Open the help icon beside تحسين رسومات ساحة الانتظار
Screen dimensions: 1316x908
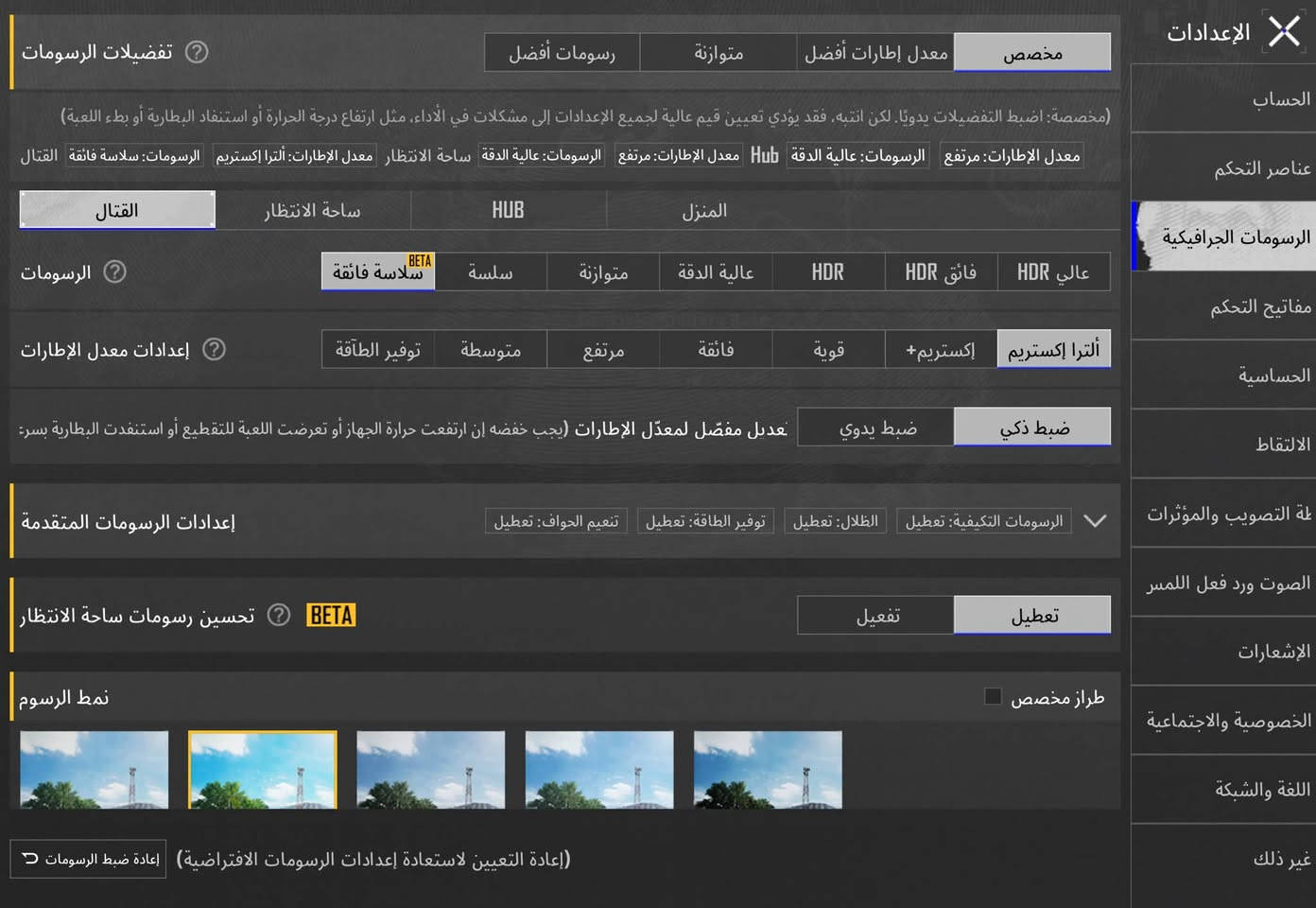pyautogui.click(x=279, y=616)
